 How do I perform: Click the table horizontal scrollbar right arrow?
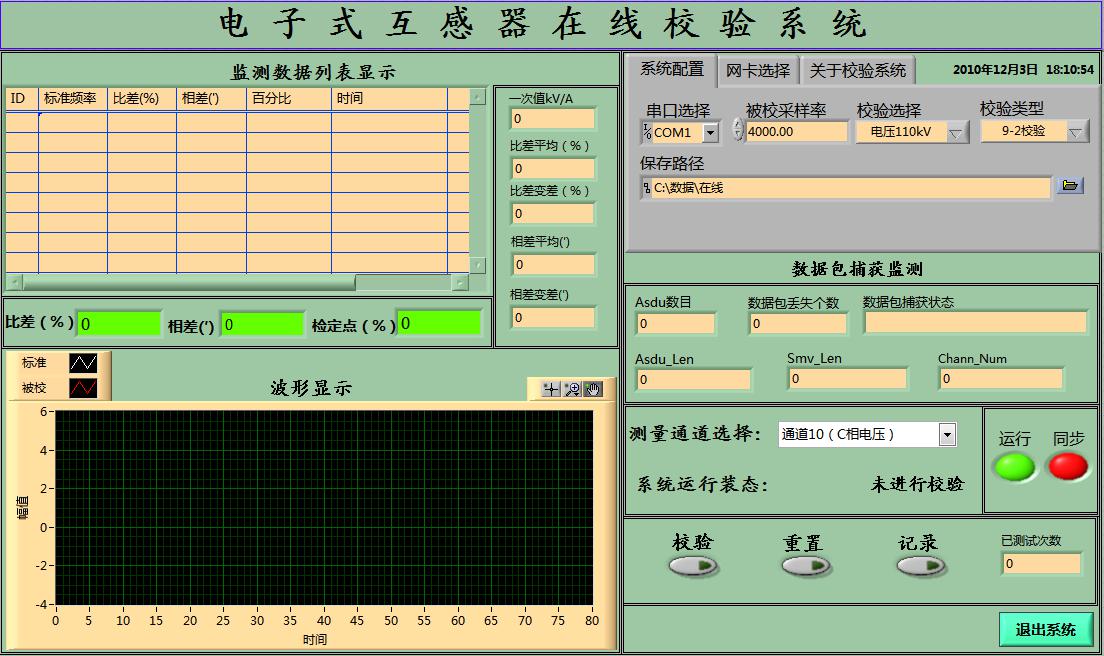point(460,282)
